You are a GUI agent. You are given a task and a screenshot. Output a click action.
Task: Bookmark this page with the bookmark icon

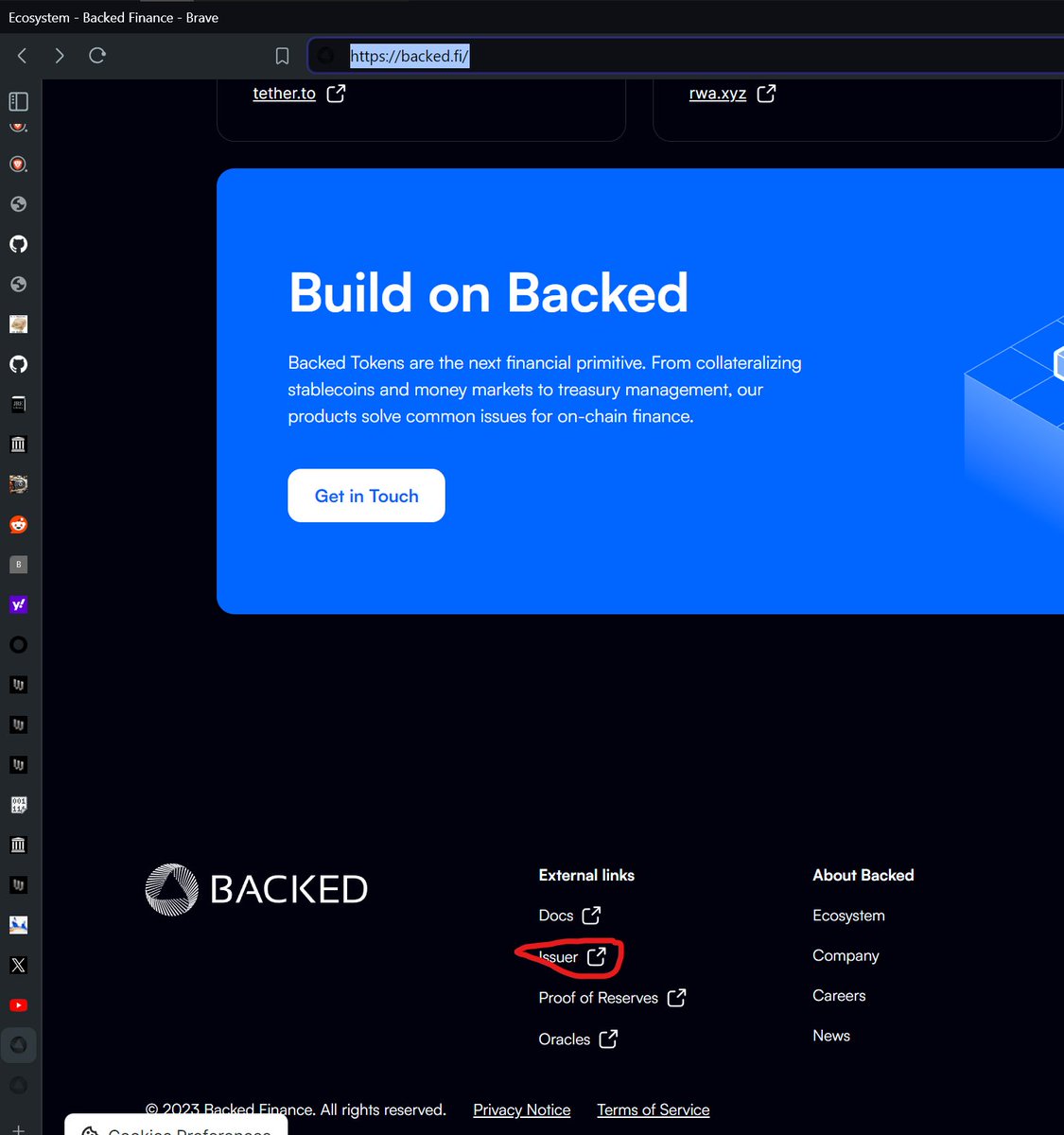click(x=282, y=57)
